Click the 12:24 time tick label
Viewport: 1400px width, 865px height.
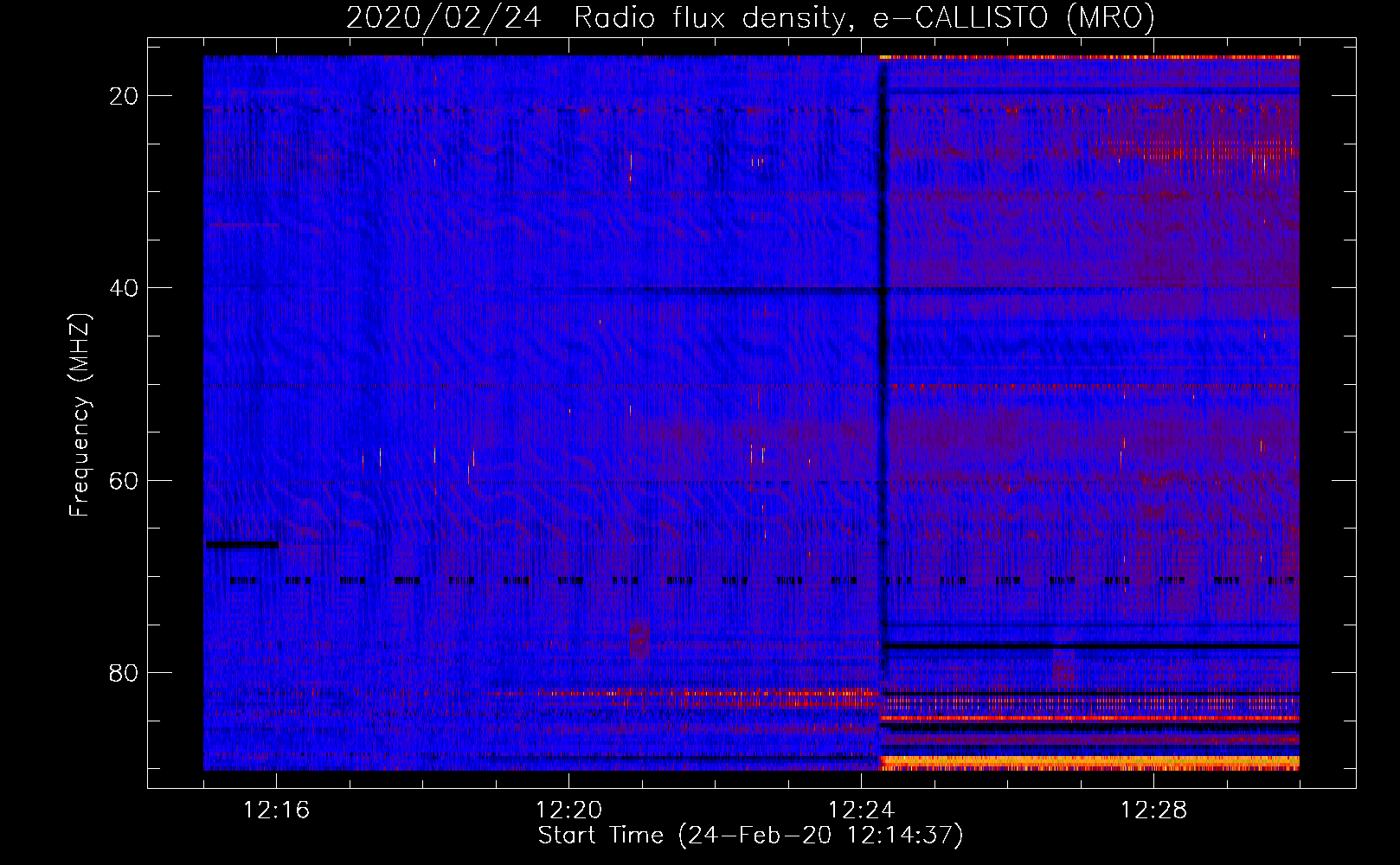pyautogui.click(x=862, y=811)
